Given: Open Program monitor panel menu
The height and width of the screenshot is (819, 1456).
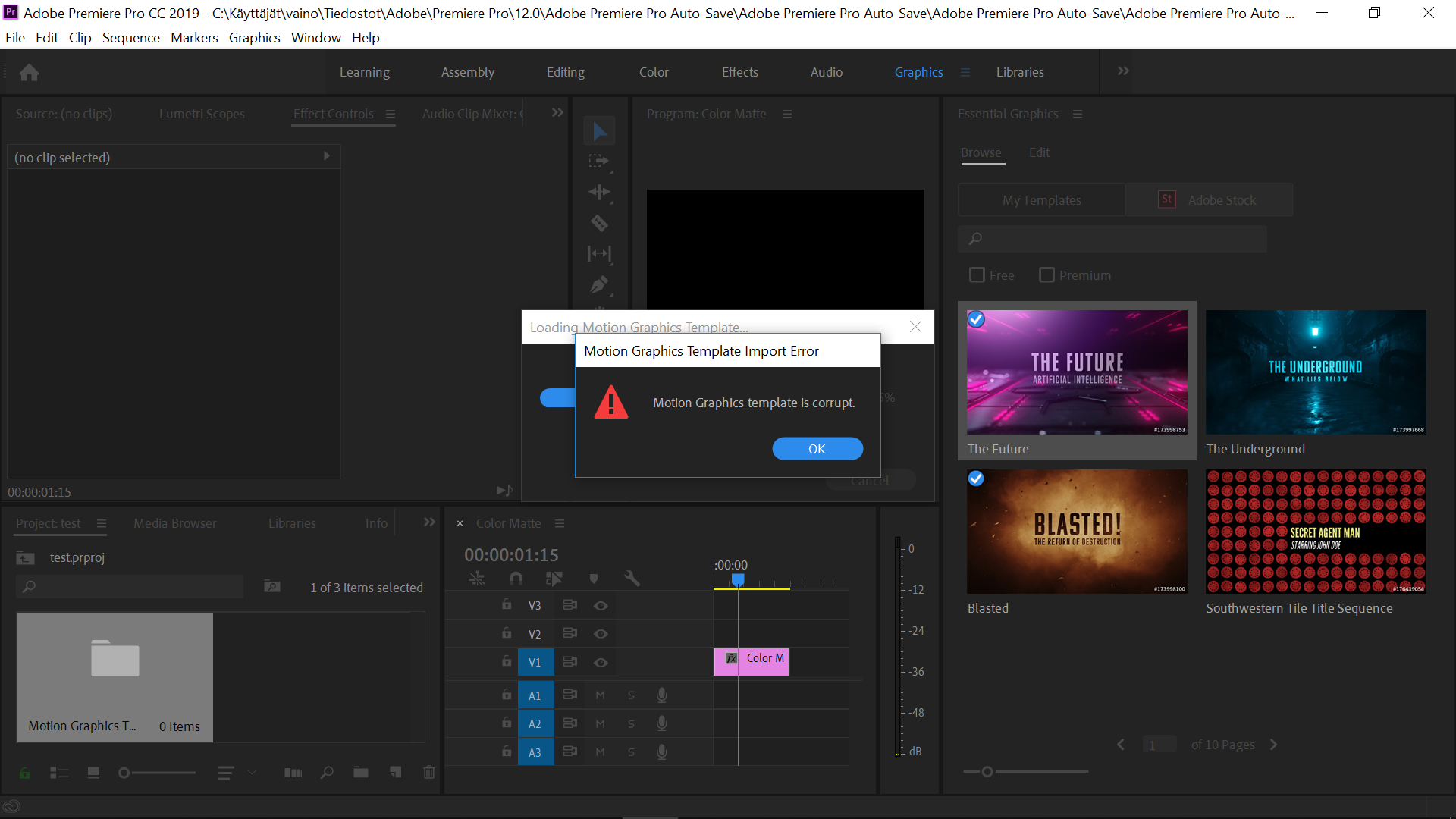Looking at the screenshot, I should click(x=787, y=114).
